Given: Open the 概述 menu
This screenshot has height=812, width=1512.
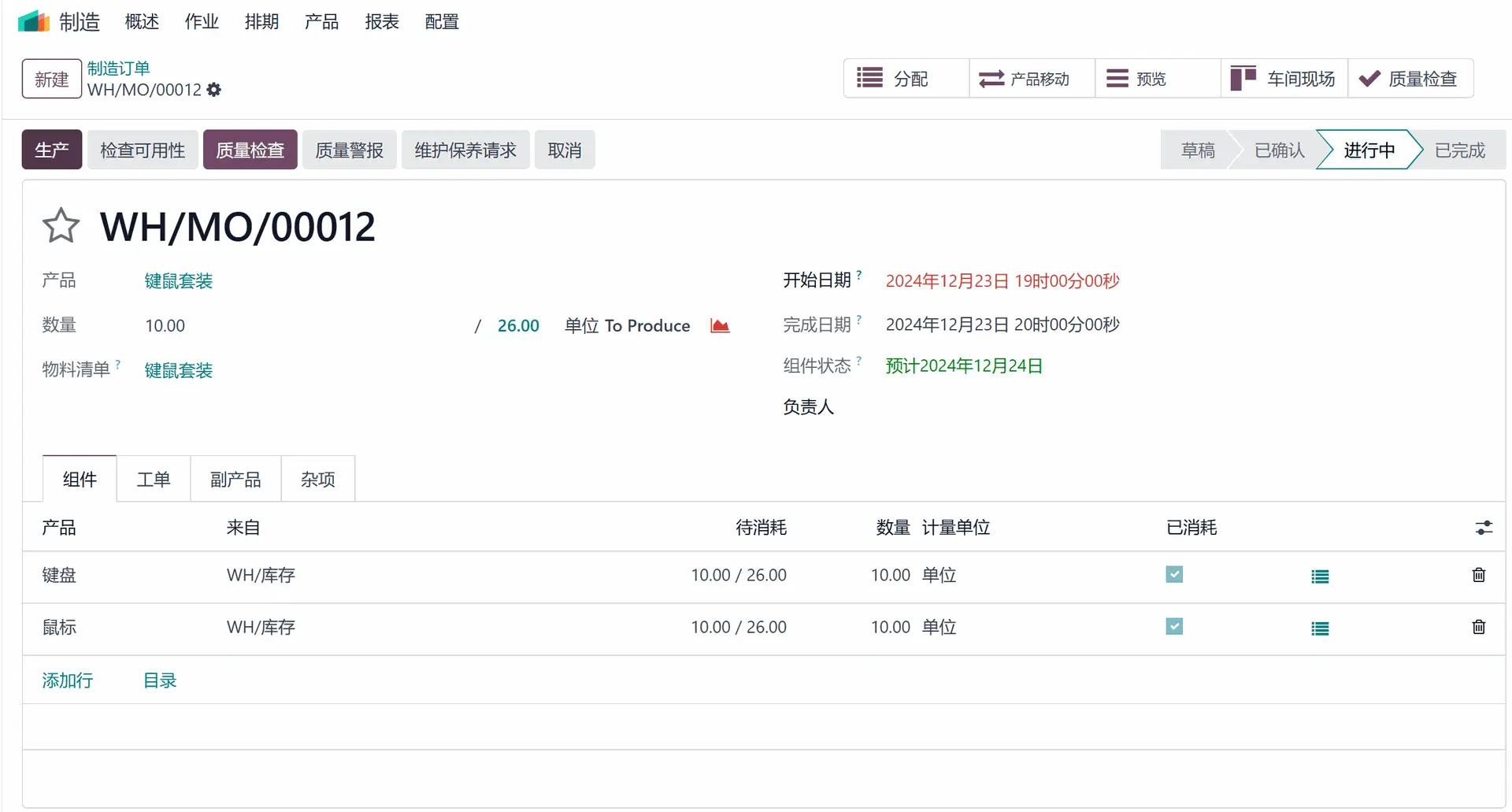Looking at the screenshot, I should point(142,21).
